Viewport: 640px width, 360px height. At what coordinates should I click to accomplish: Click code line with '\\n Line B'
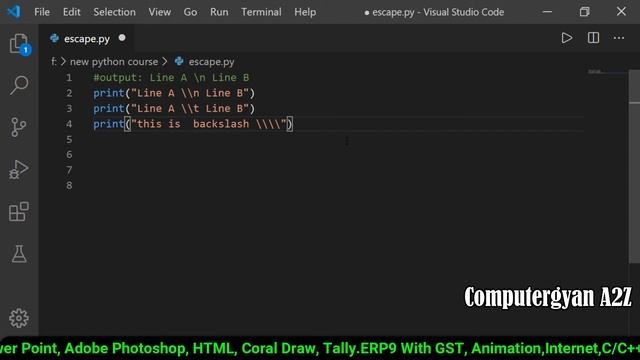click(x=174, y=93)
